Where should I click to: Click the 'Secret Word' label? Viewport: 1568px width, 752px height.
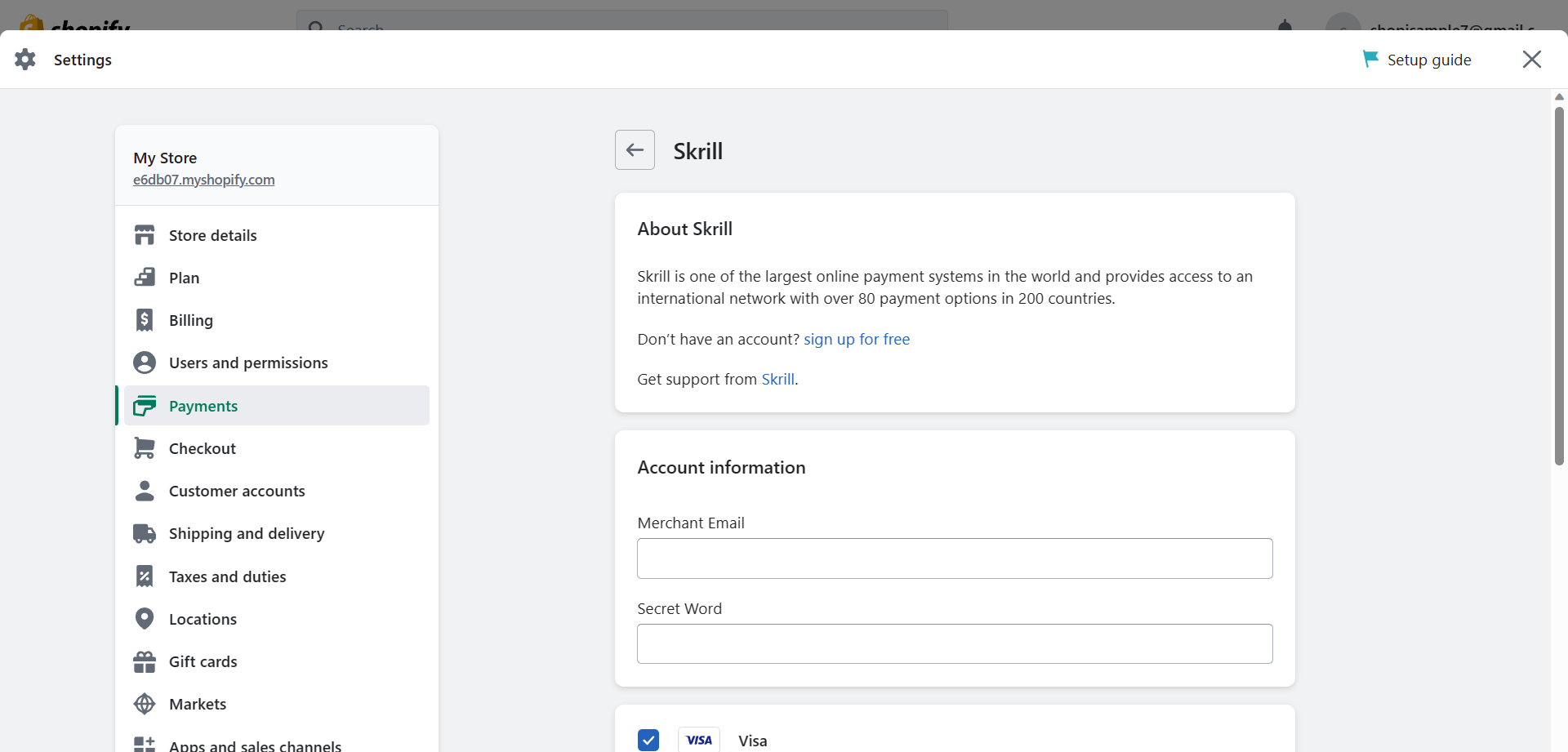[679, 608]
